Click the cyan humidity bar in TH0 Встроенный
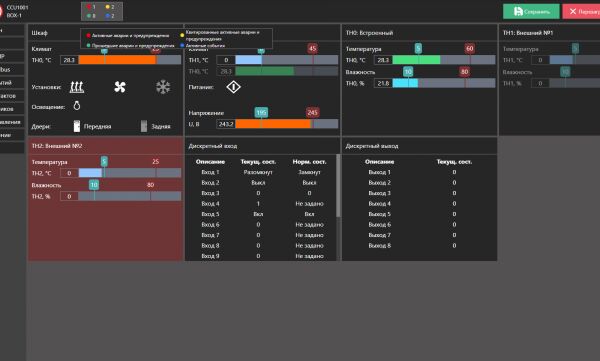The width and height of the screenshot is (600, 361). (x=405, y=83)
